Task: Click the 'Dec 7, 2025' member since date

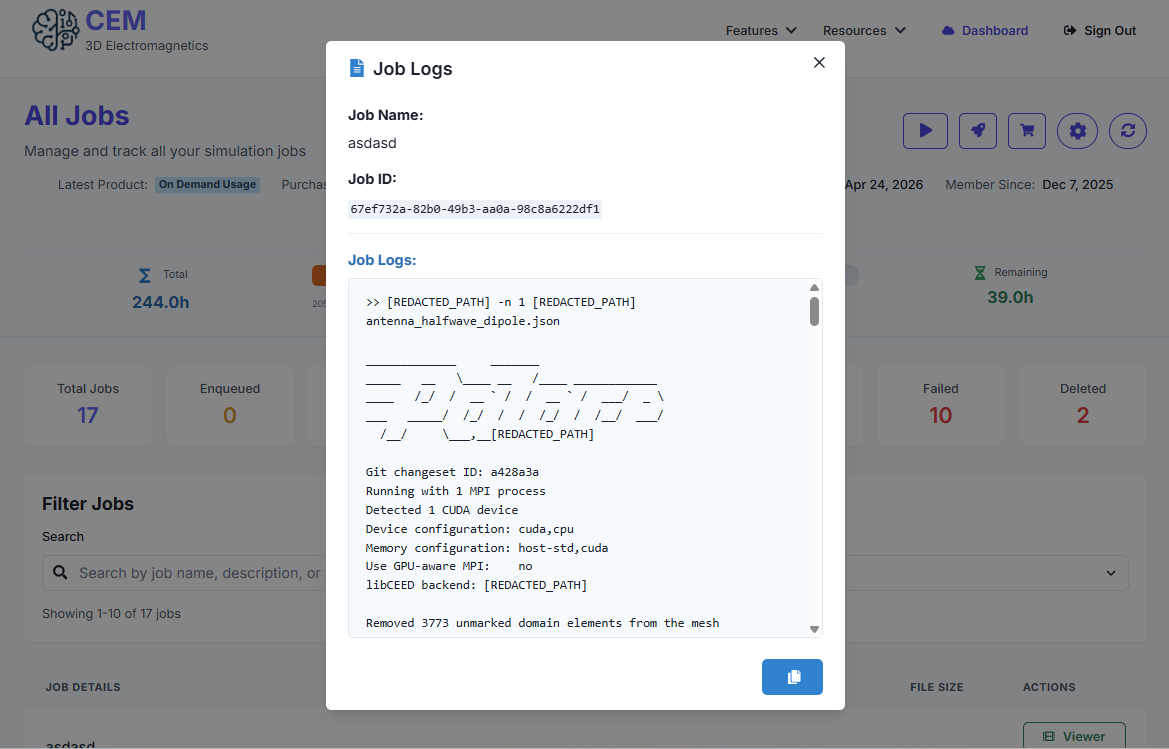Action: (1077, 185)
